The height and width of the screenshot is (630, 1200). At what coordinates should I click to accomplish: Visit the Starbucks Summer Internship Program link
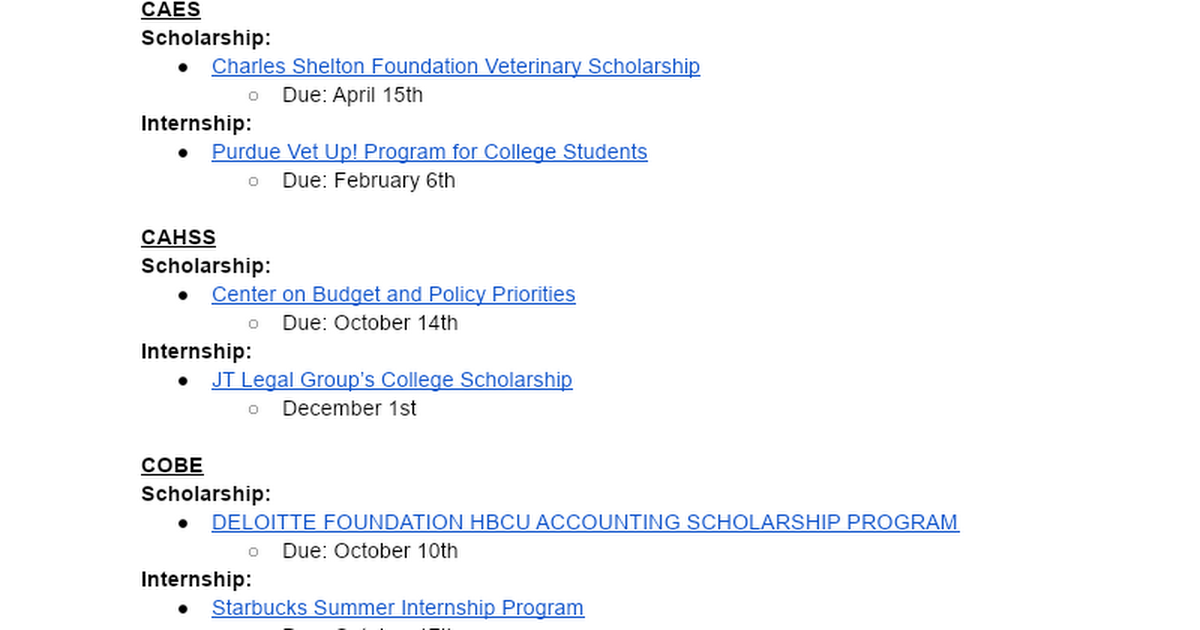397,608
